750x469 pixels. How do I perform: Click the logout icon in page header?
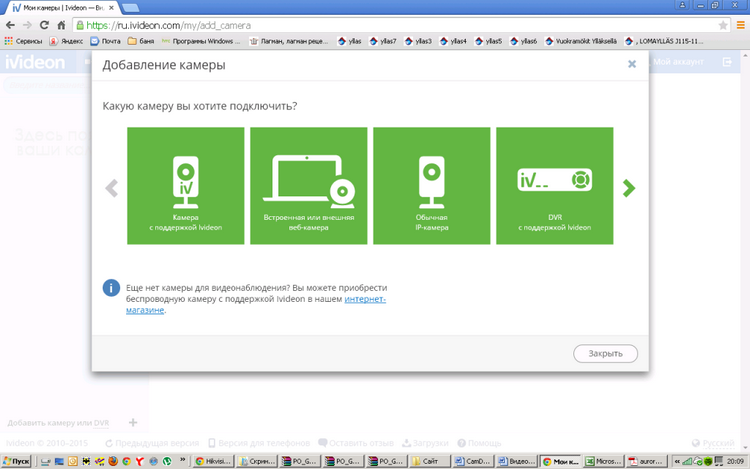(727, 62)
